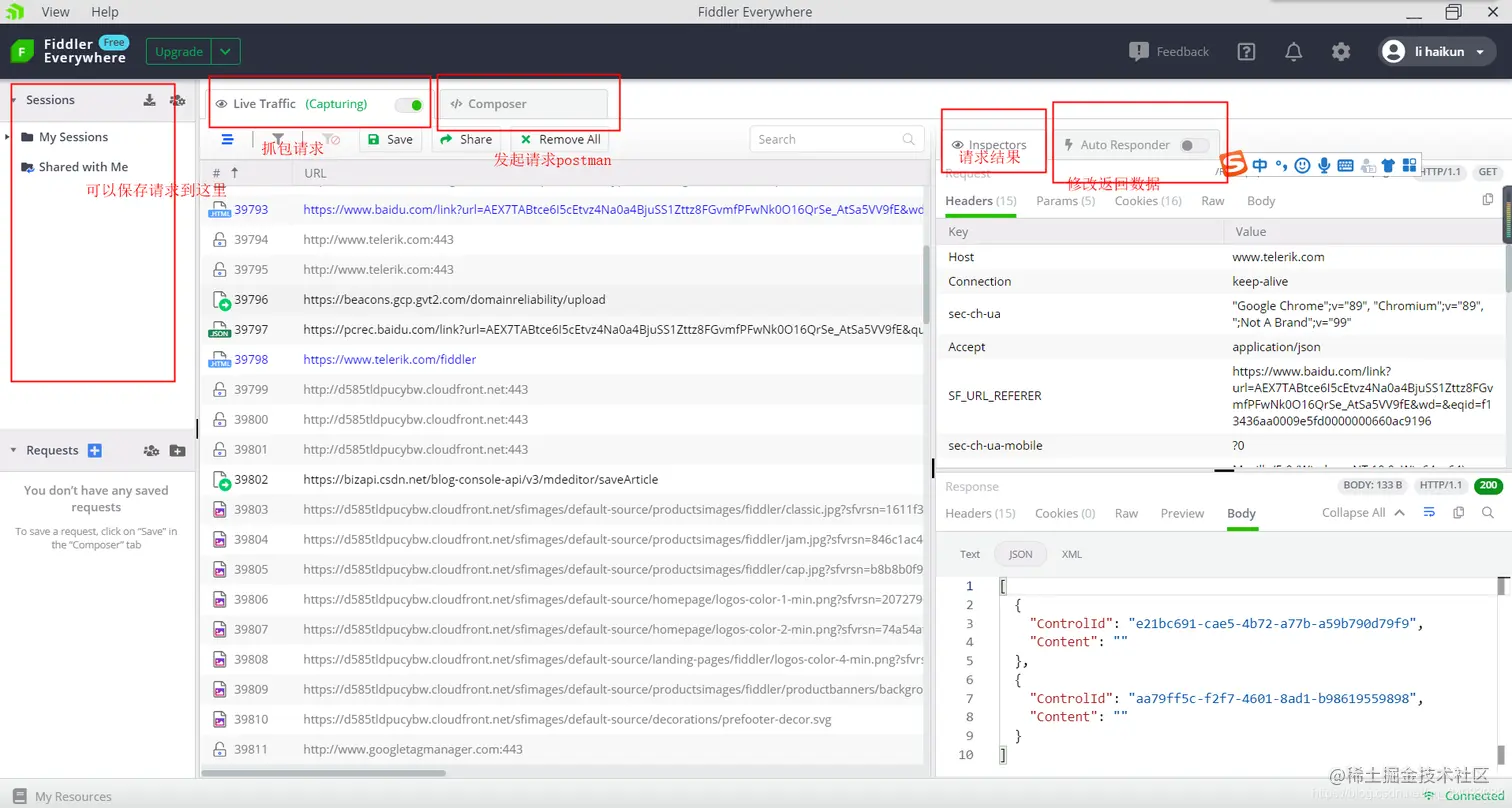Clear all filters with the crossed funnel icon
The image size is (1512, 808).
point(331,140)
